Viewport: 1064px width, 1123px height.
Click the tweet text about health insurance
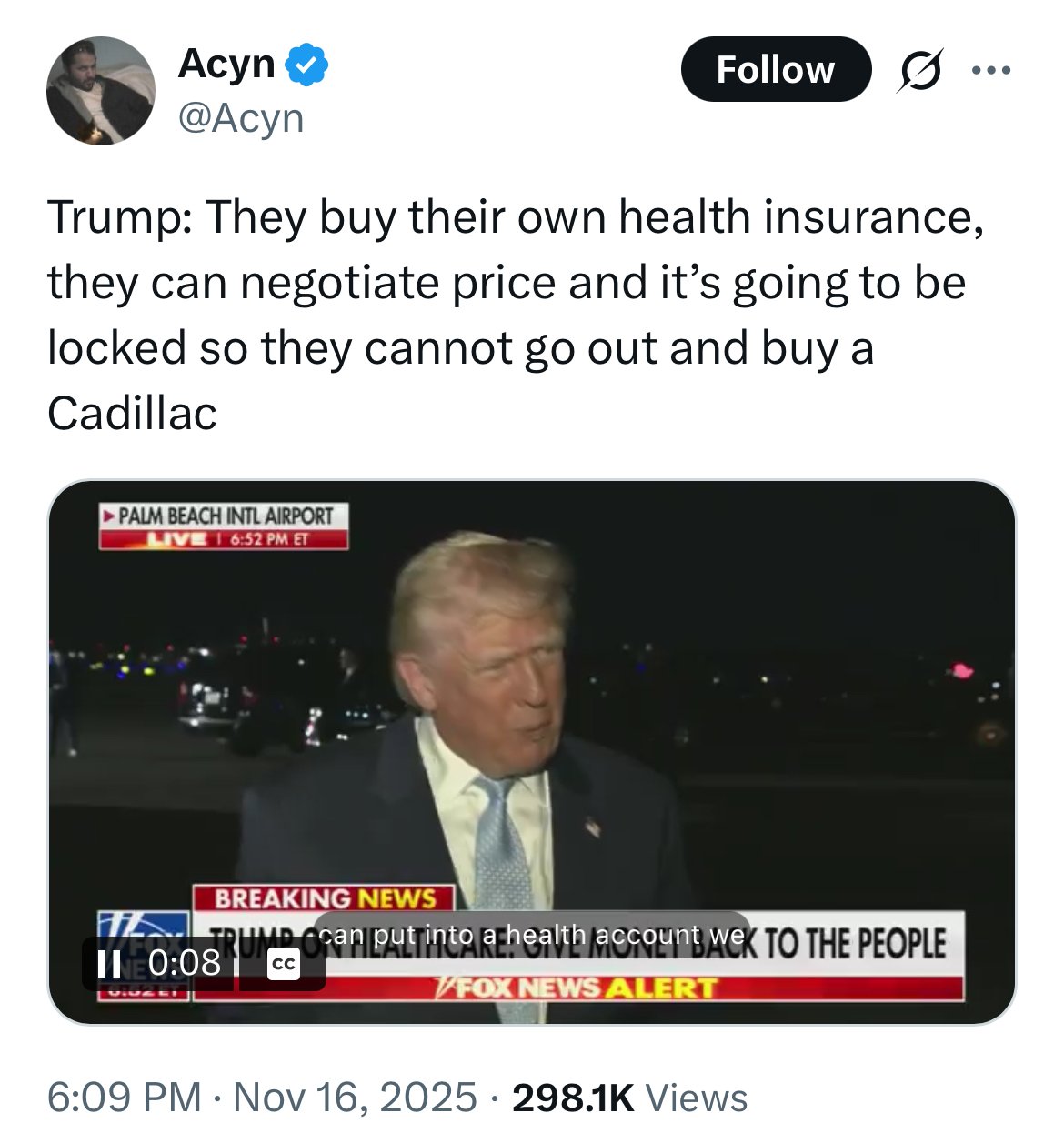point(516,315)
